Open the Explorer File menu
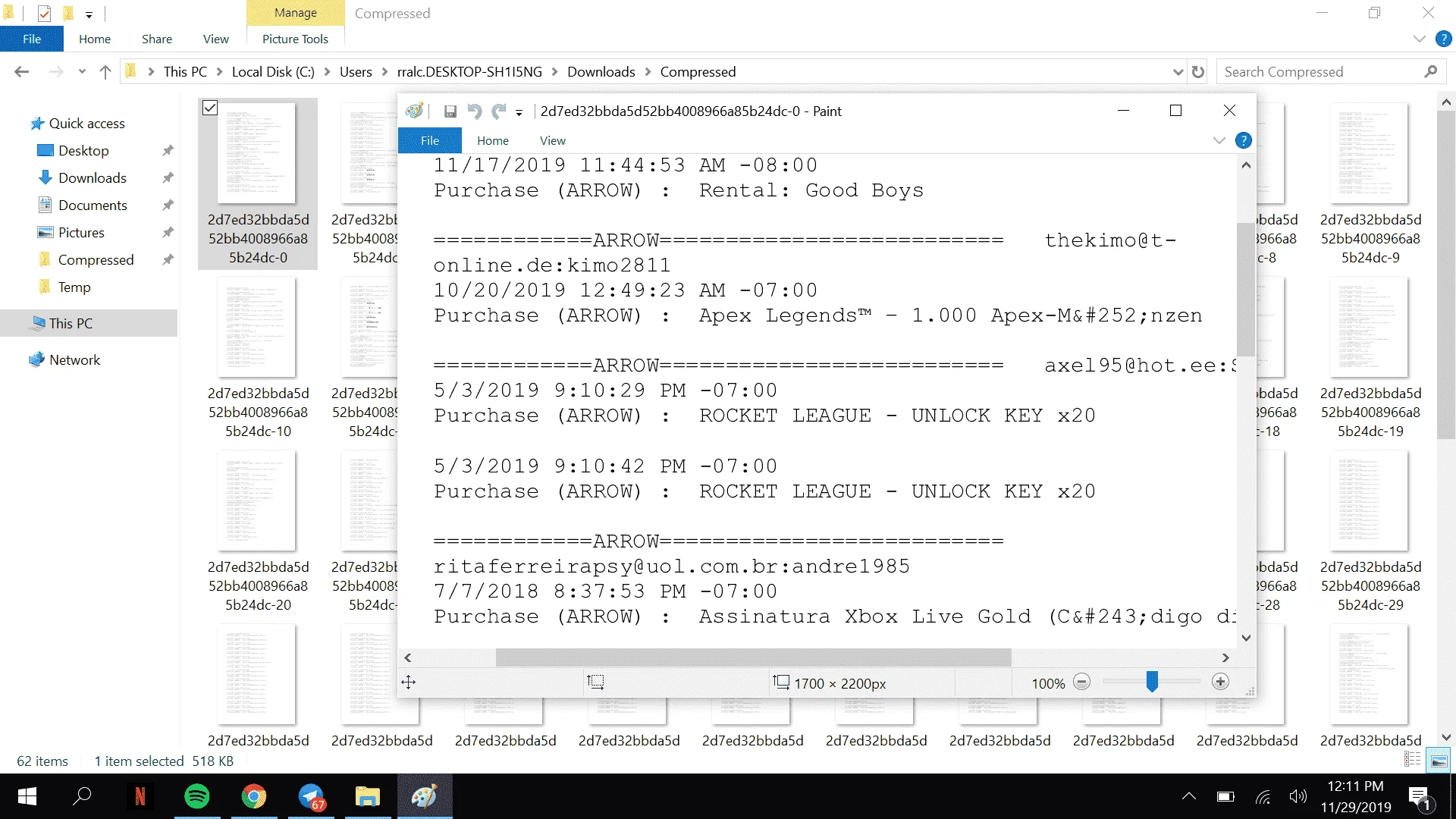Image resolution: width=1456 pixels, height=819 pixels. tap(32, 39)
